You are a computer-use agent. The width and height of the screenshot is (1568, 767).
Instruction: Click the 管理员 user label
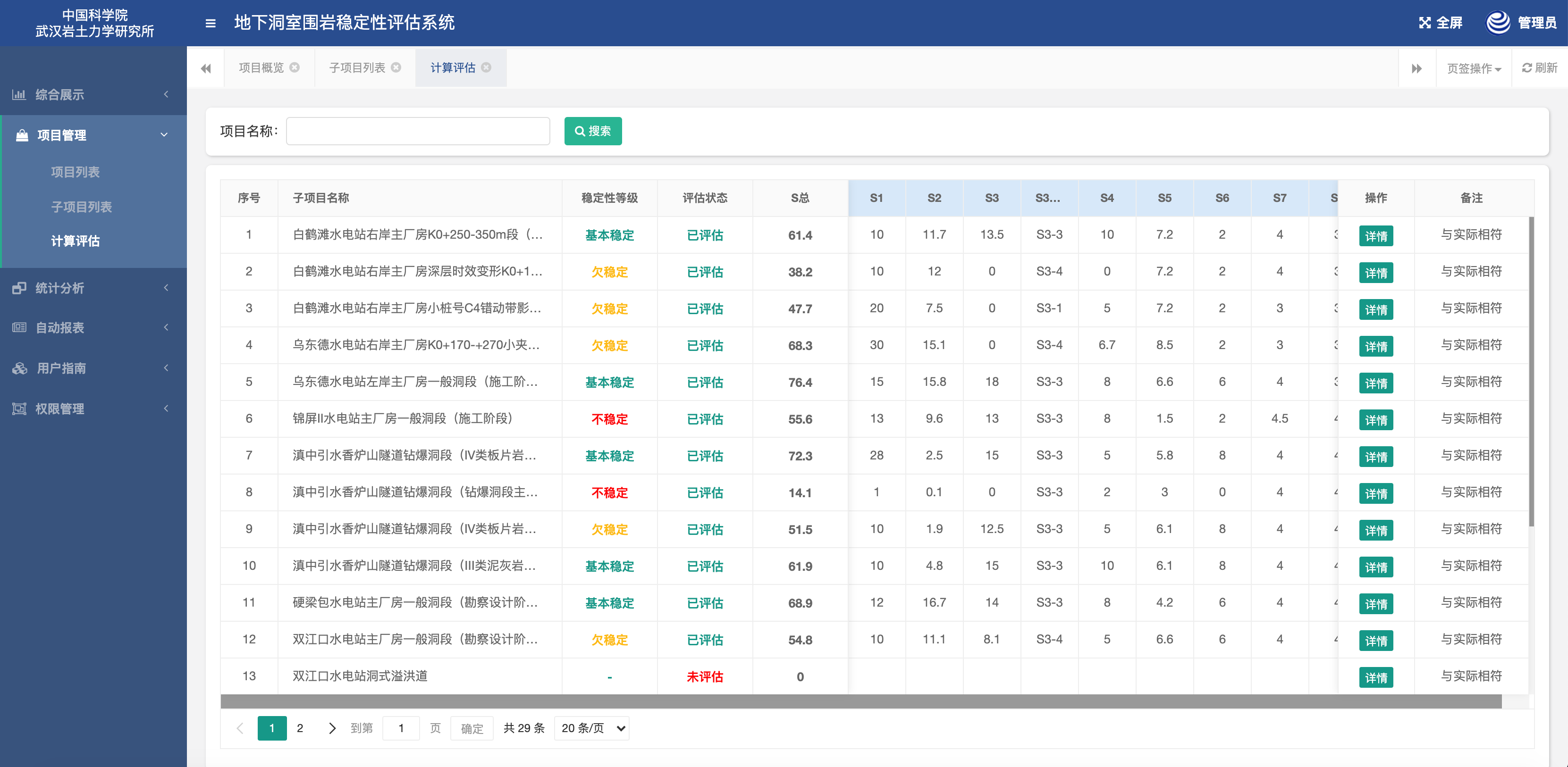1537,23
